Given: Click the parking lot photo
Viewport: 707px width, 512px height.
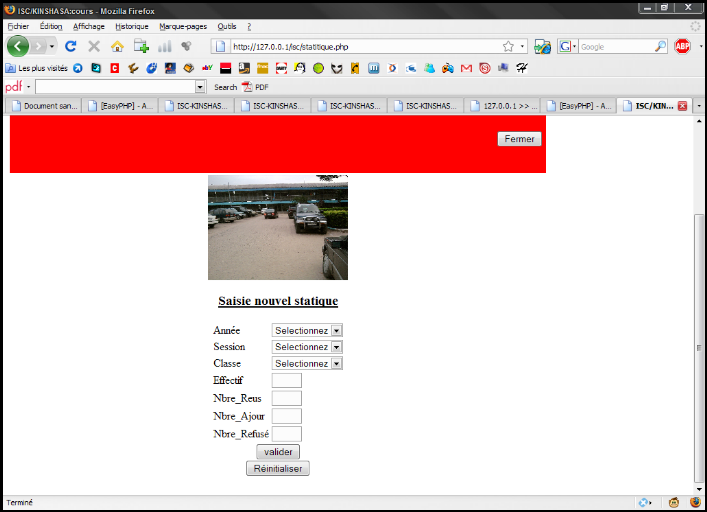Looking at the screenshot, I should coord(278,227).
